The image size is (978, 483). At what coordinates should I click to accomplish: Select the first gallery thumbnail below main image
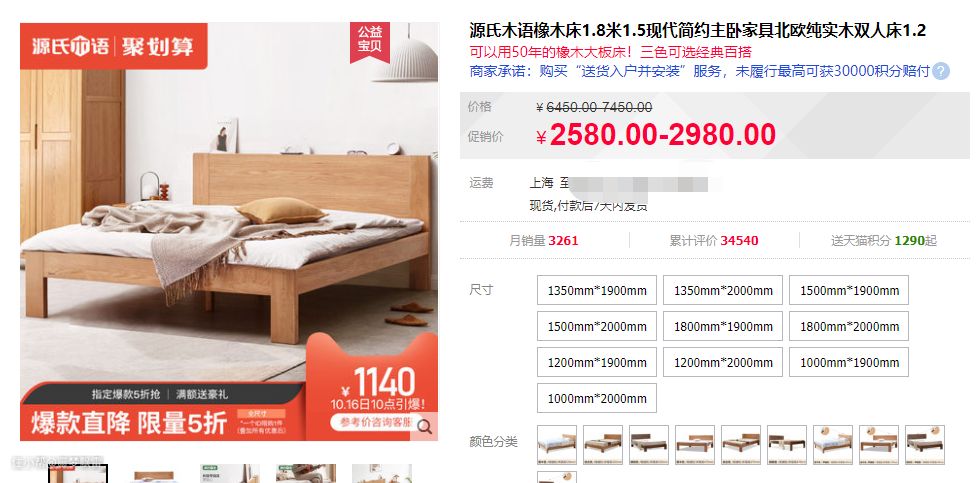point(78,474)
